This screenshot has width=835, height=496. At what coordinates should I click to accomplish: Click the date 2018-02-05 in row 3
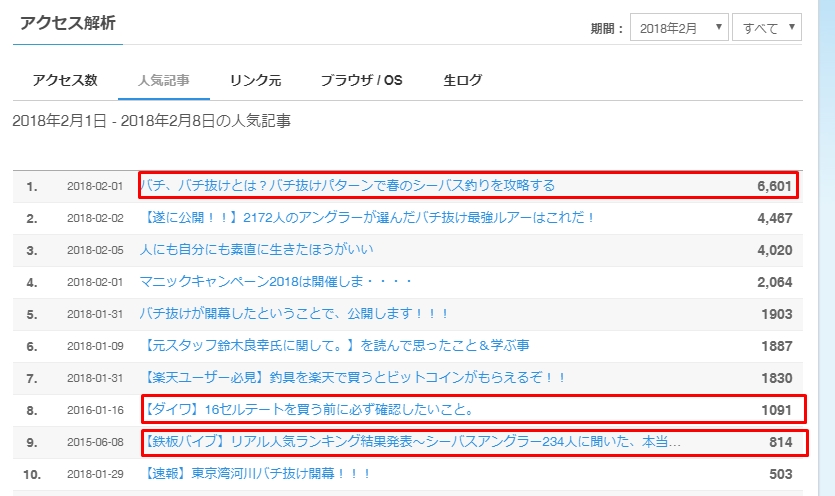point(95,250)
